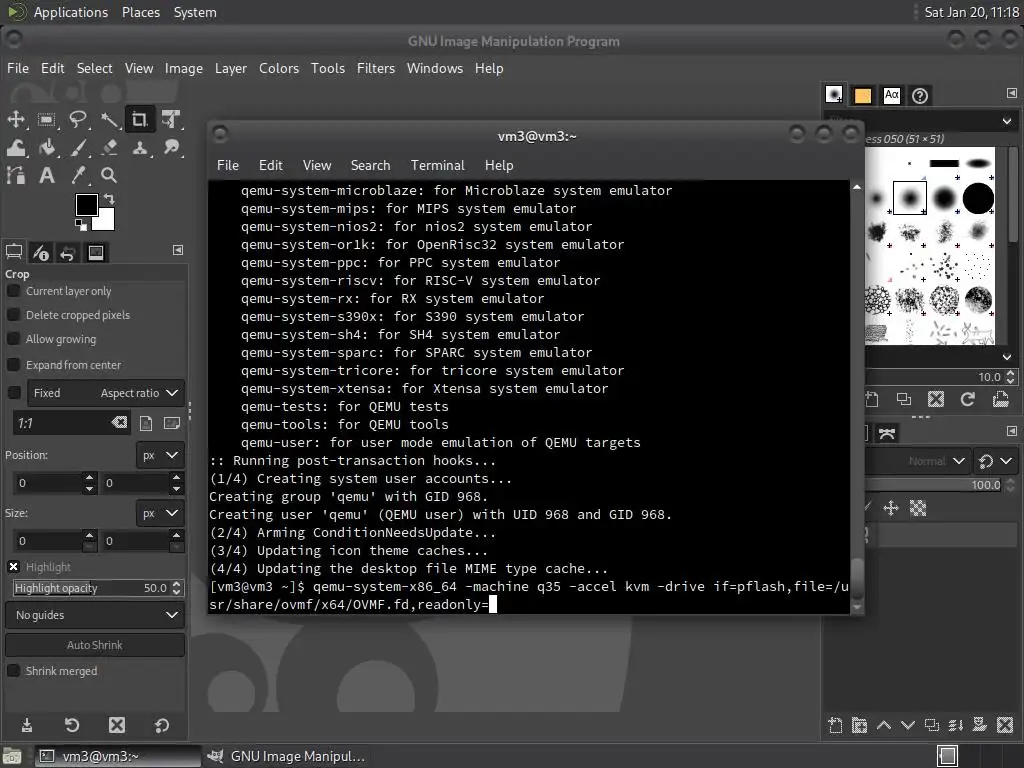Screen dimensions: 1024x768
Task: Adjust the Highlight opacity slider
Action: [91, 588]
